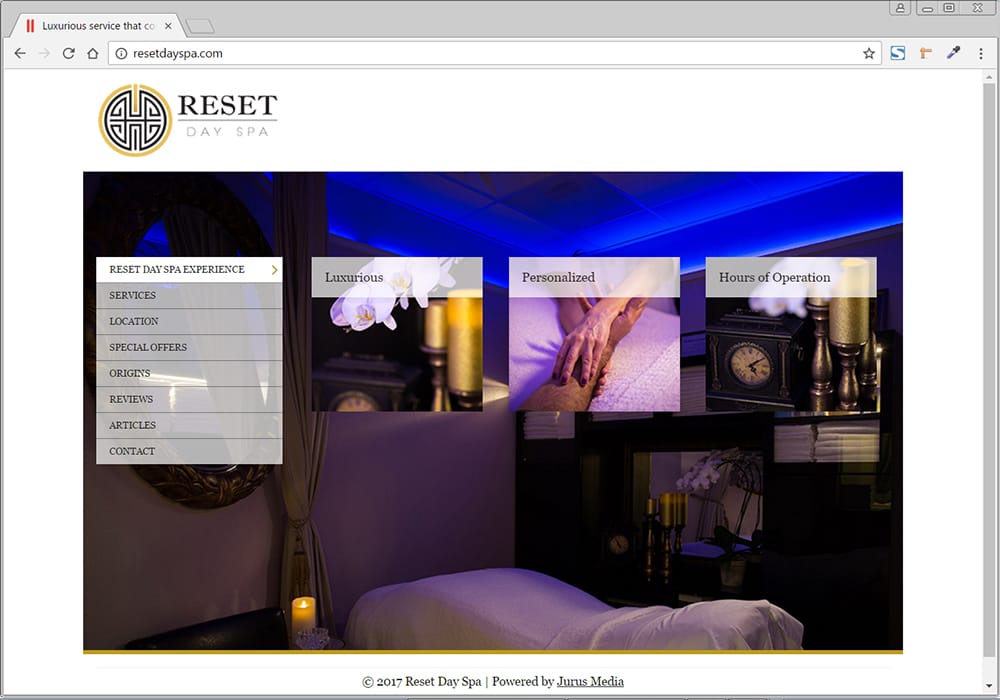1000x700 pixels.
Task: Select the Luxurious service browser tab
Action: pos(96,26)
